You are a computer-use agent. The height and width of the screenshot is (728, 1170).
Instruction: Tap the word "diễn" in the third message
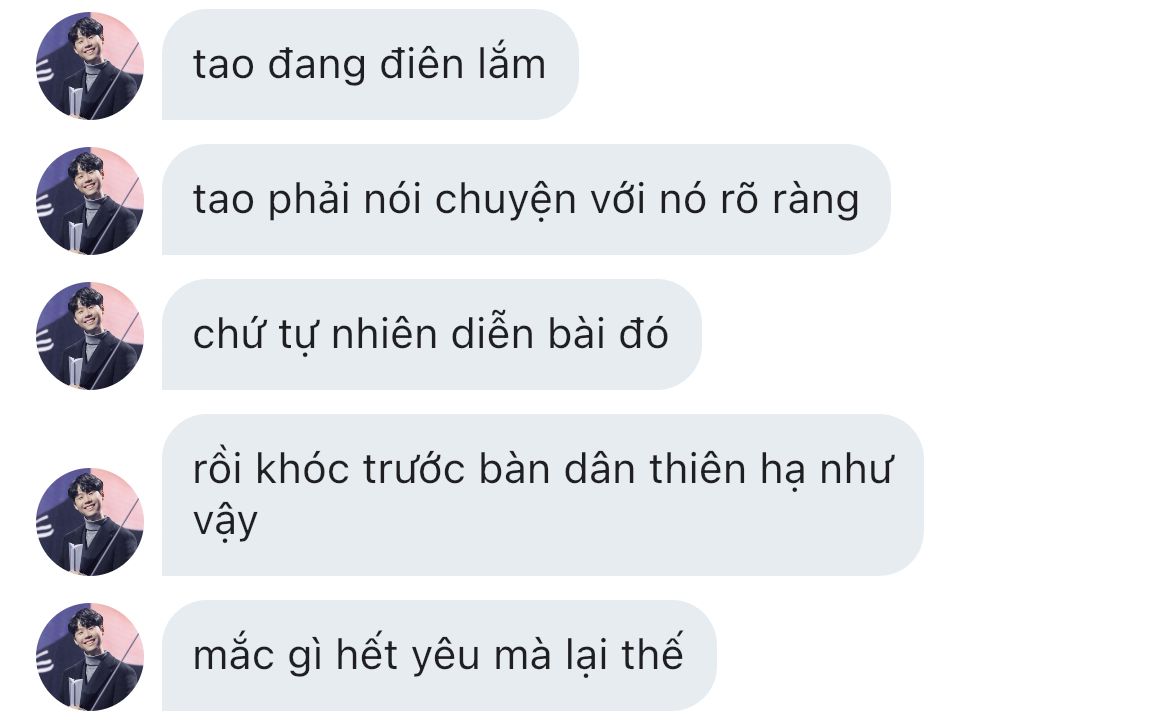[x=493, y=333]
